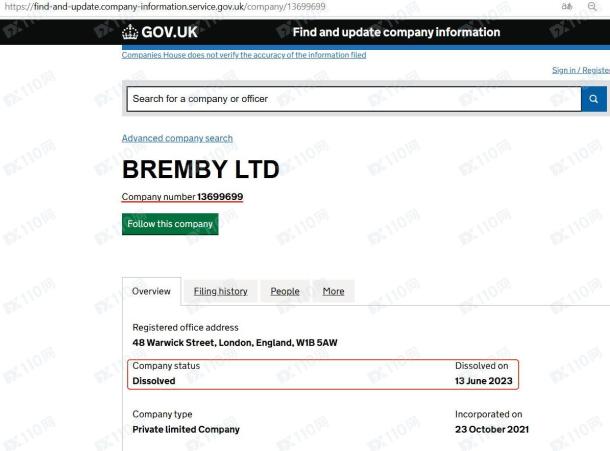The height and width of the screenshot is (451, 610).
Task: Open the More tab
Action: tap(333, 291)
